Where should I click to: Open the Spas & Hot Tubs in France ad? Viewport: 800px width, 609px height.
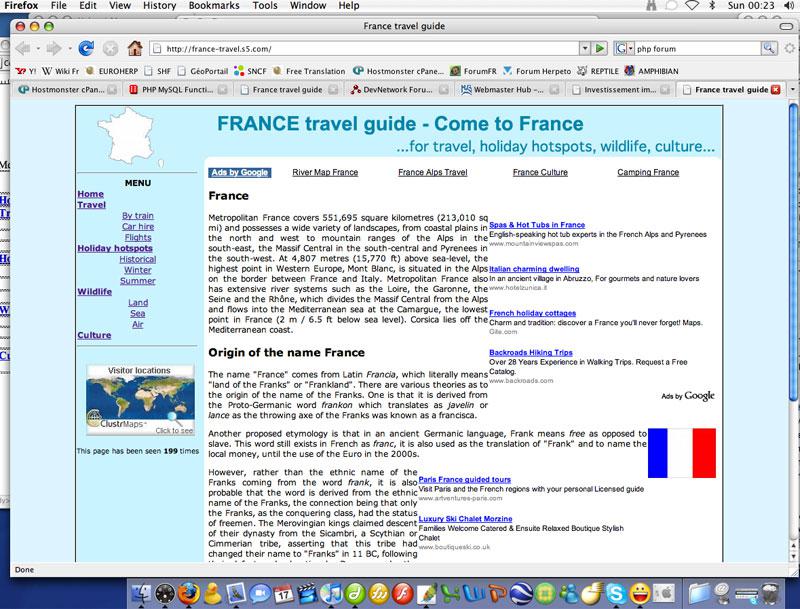pyautogui.click(x=537, y=224)
